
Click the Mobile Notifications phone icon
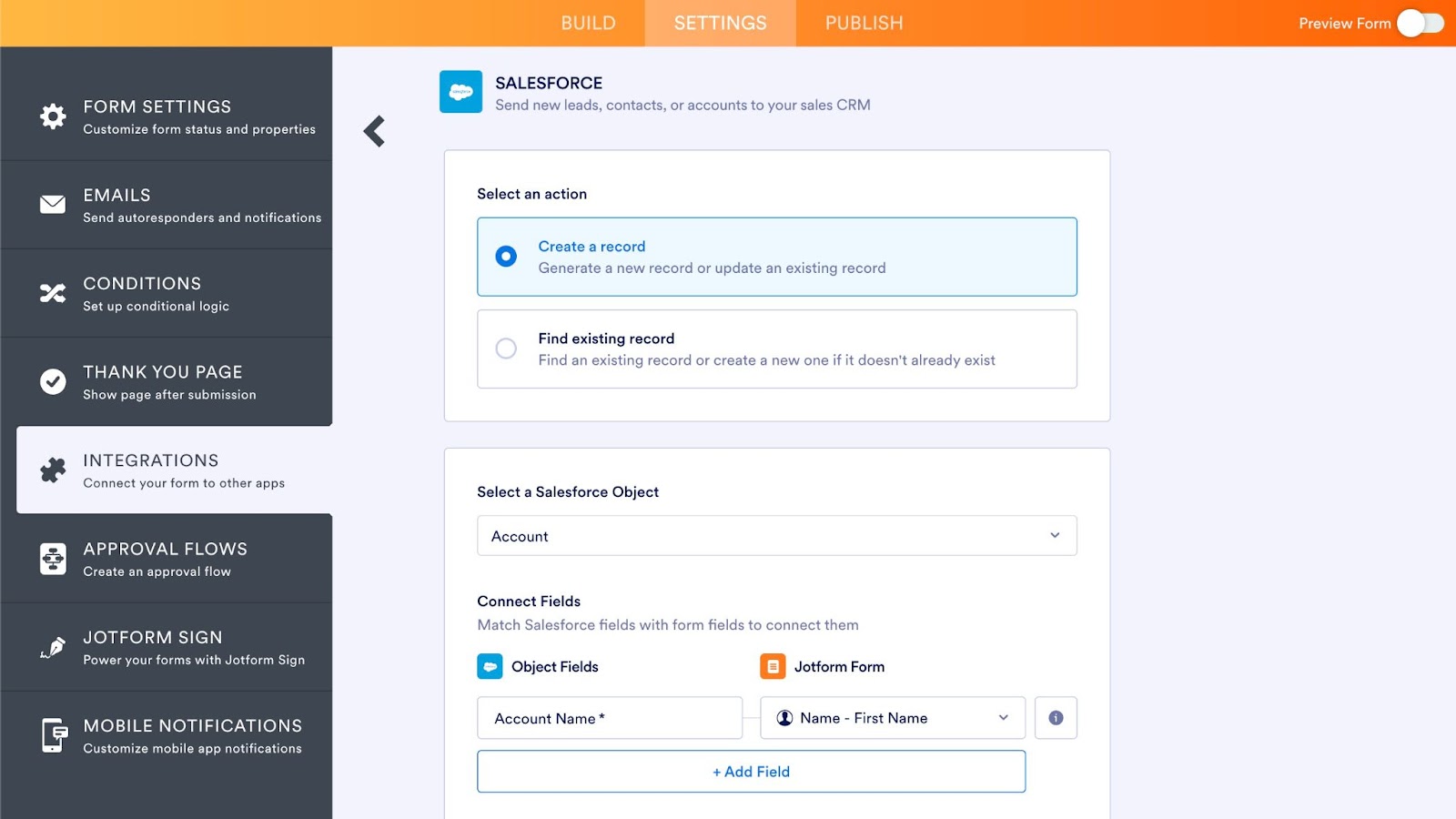click(54, 735)
